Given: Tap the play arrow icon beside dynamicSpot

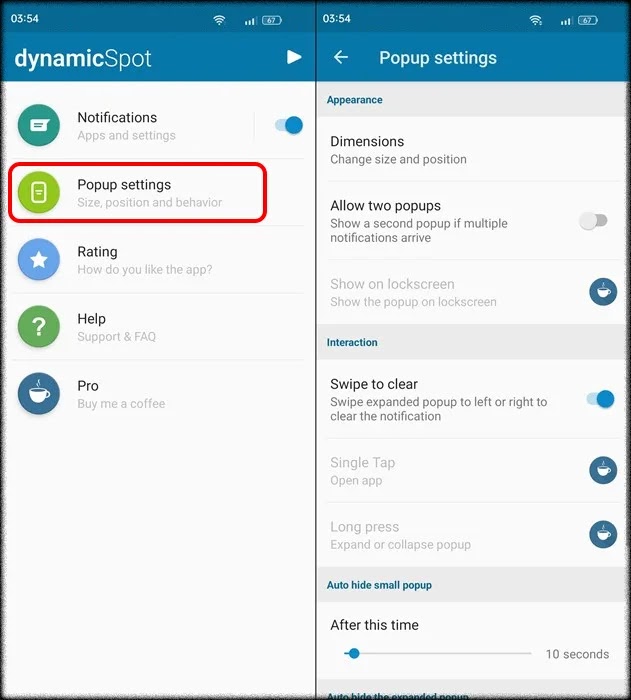Looking at the screenshot, I should tap(294, 57).
